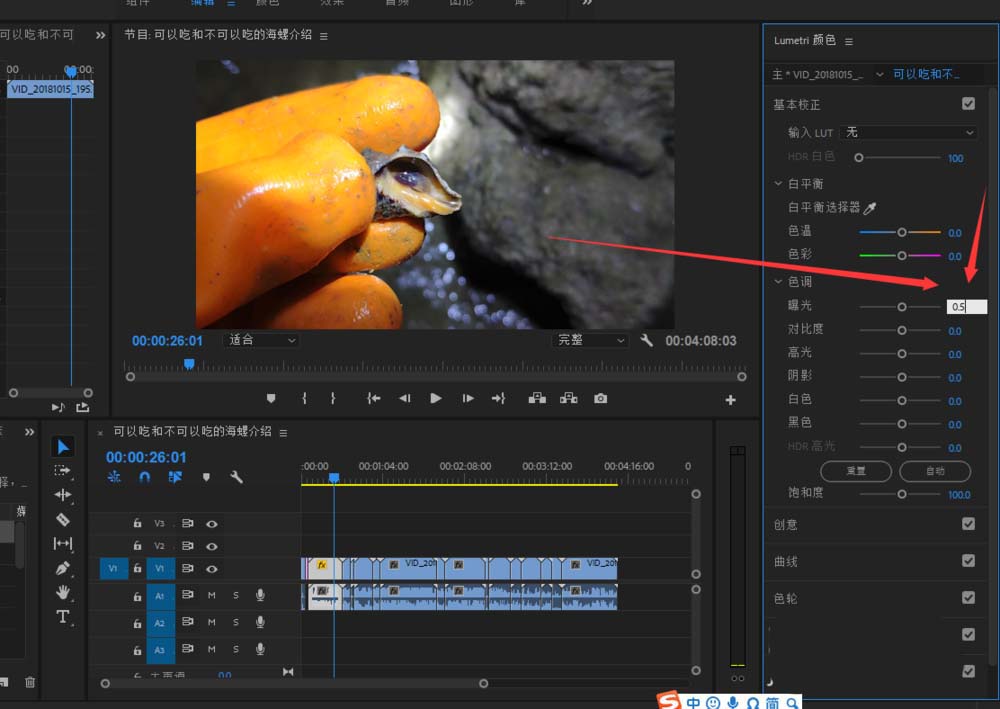Select the Type tool
Screen dimensions: 1000x709
coord(62,617)
